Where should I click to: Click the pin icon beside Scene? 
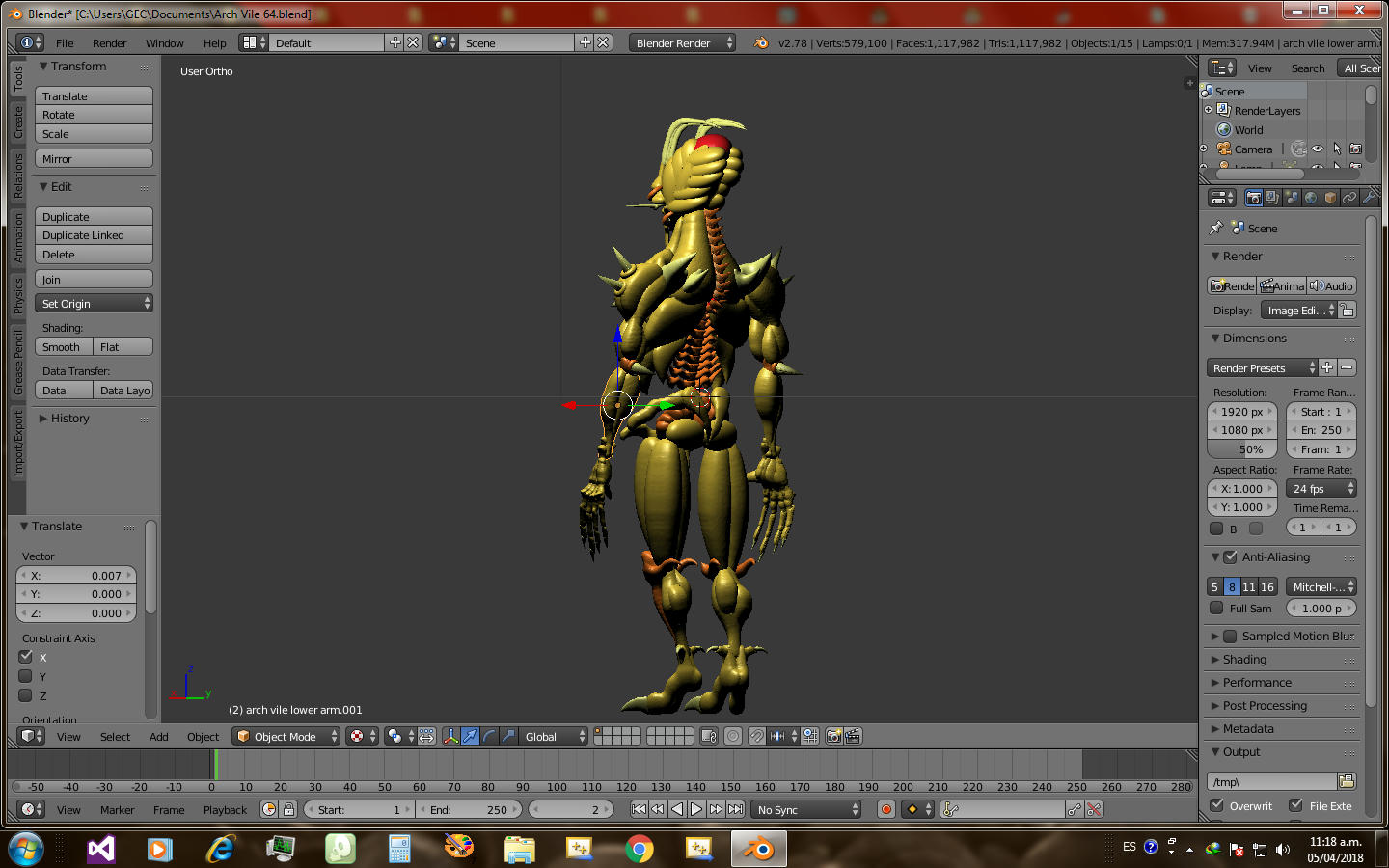pyautogui.click(x=1216, y=228)
